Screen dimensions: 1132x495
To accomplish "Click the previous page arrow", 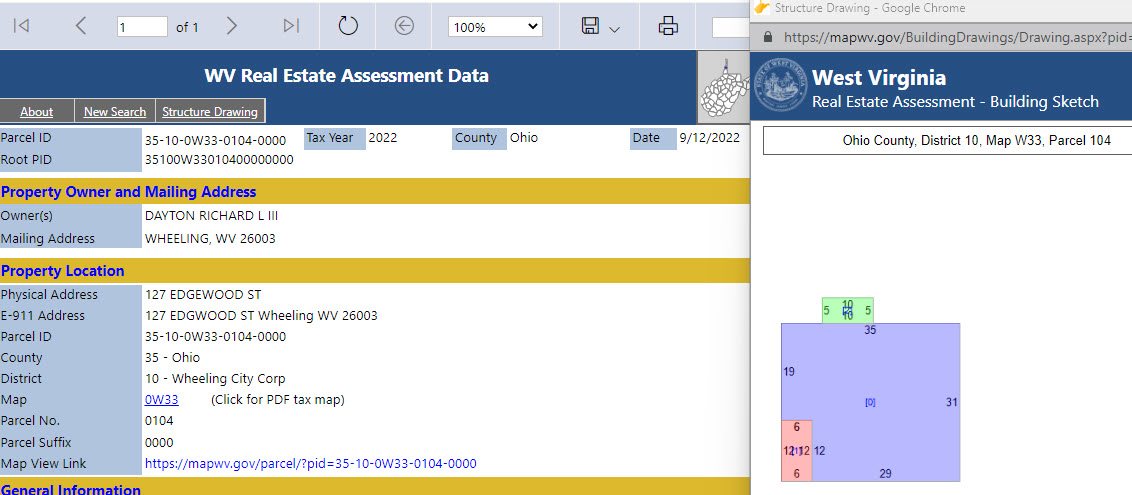I will [x=81, y=27].
